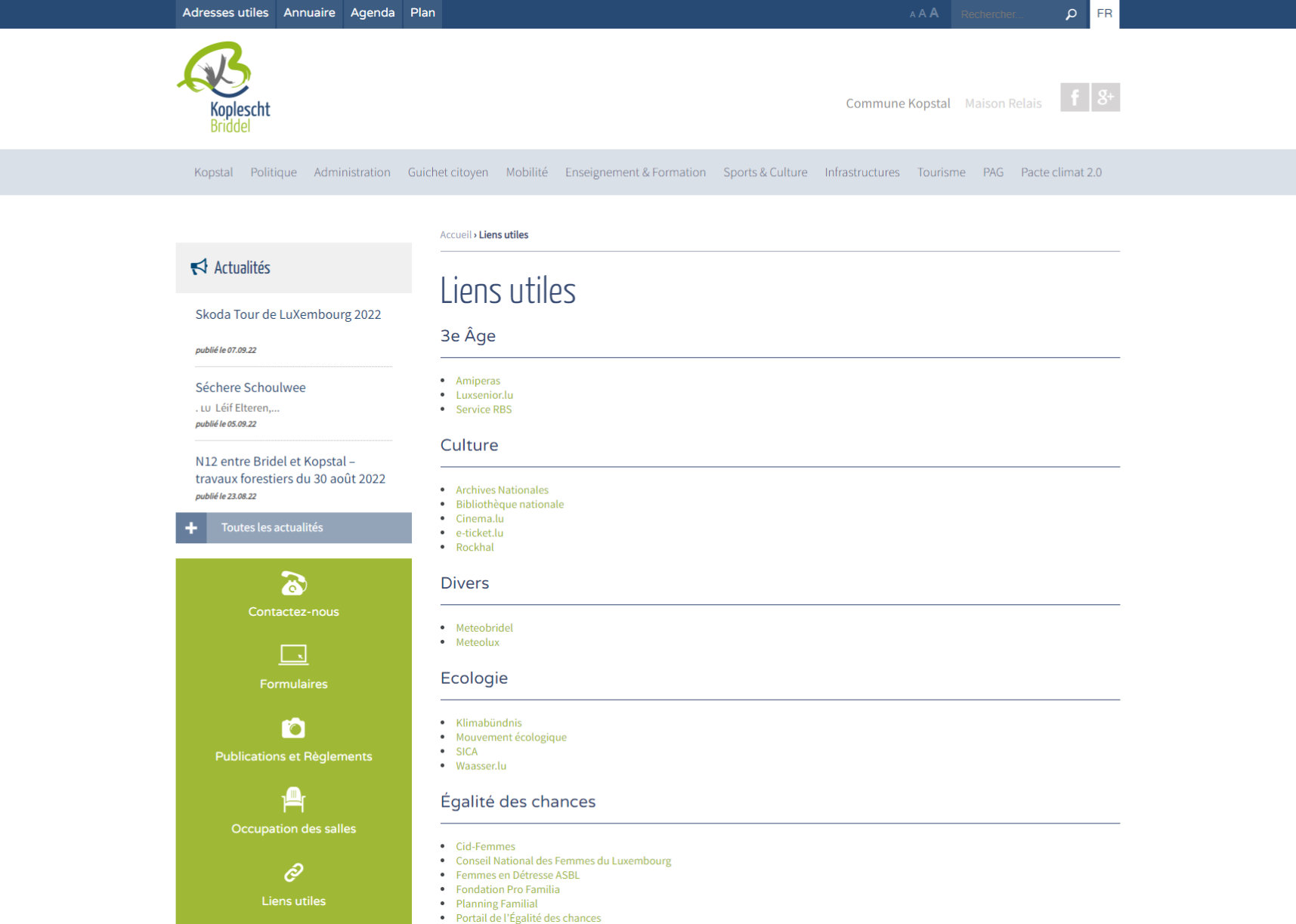Open the Sports & Culture menu
This screenshot has height=924, width=1296.
click(x=765, y=172)
